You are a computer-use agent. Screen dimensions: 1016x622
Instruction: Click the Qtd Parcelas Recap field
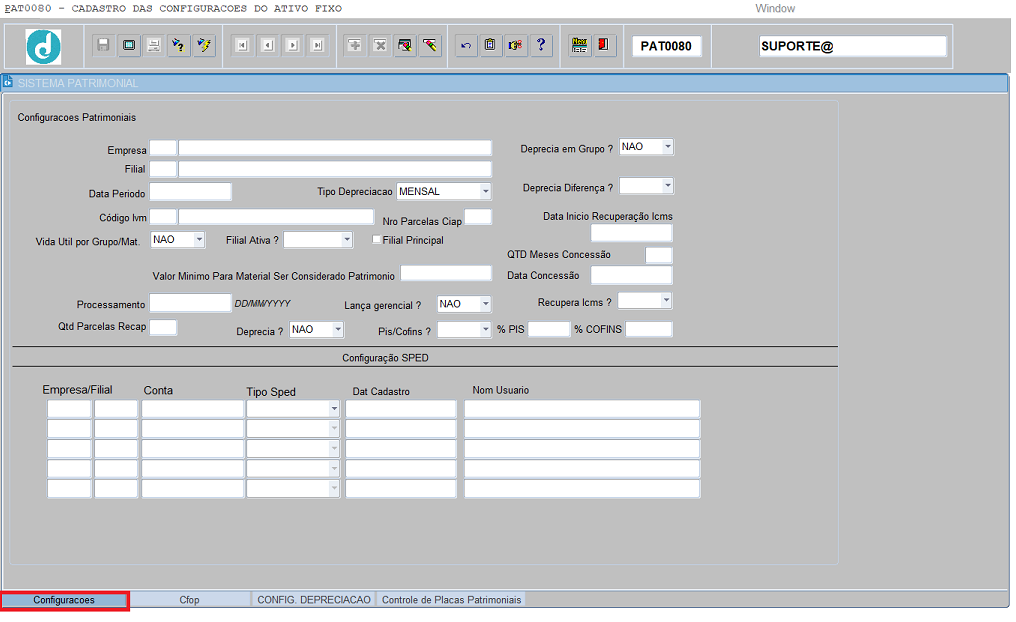pyautogui.click(x=163, y=327)
